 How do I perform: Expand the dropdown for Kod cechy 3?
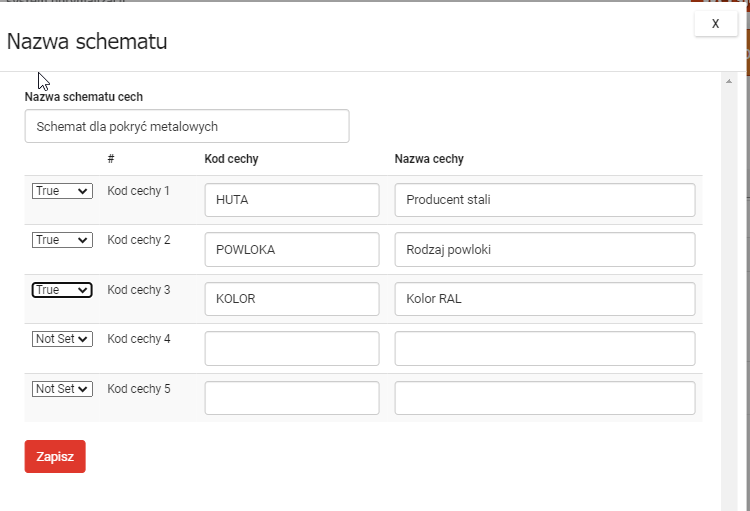coord(62,290)
